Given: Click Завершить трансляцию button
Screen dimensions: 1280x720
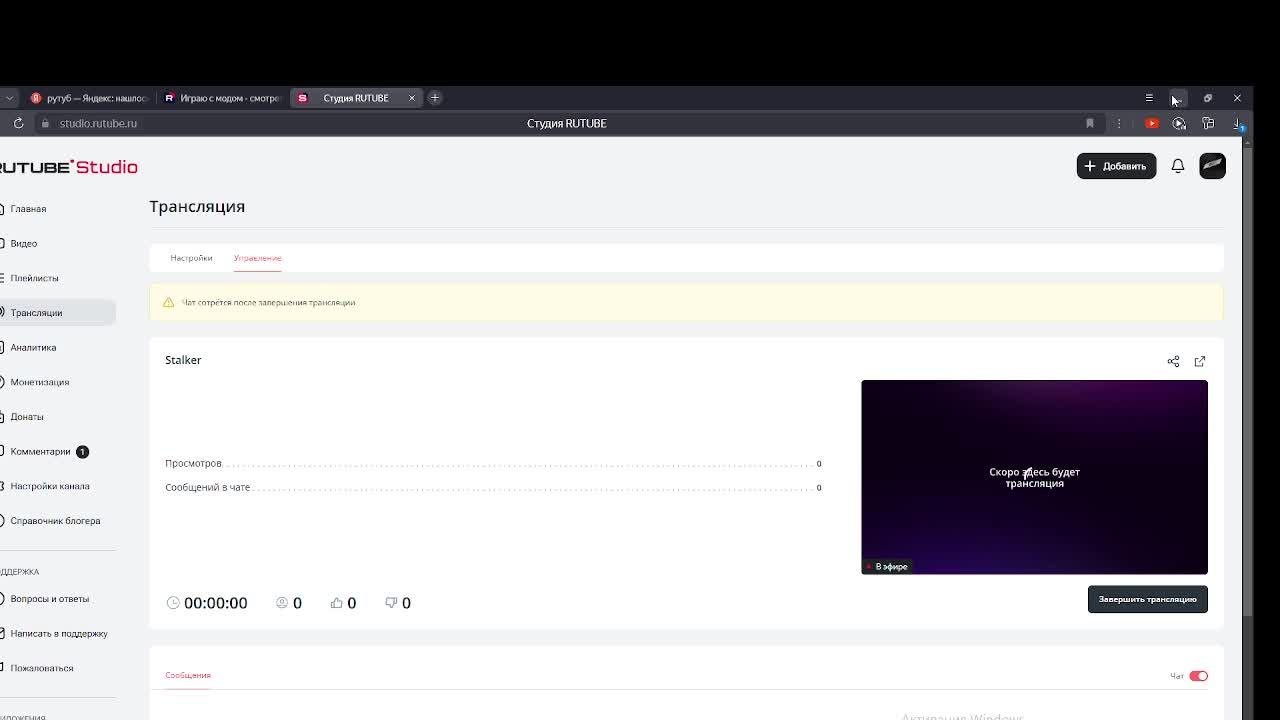Looking at the screenshot, I should tap(1147, 599).
